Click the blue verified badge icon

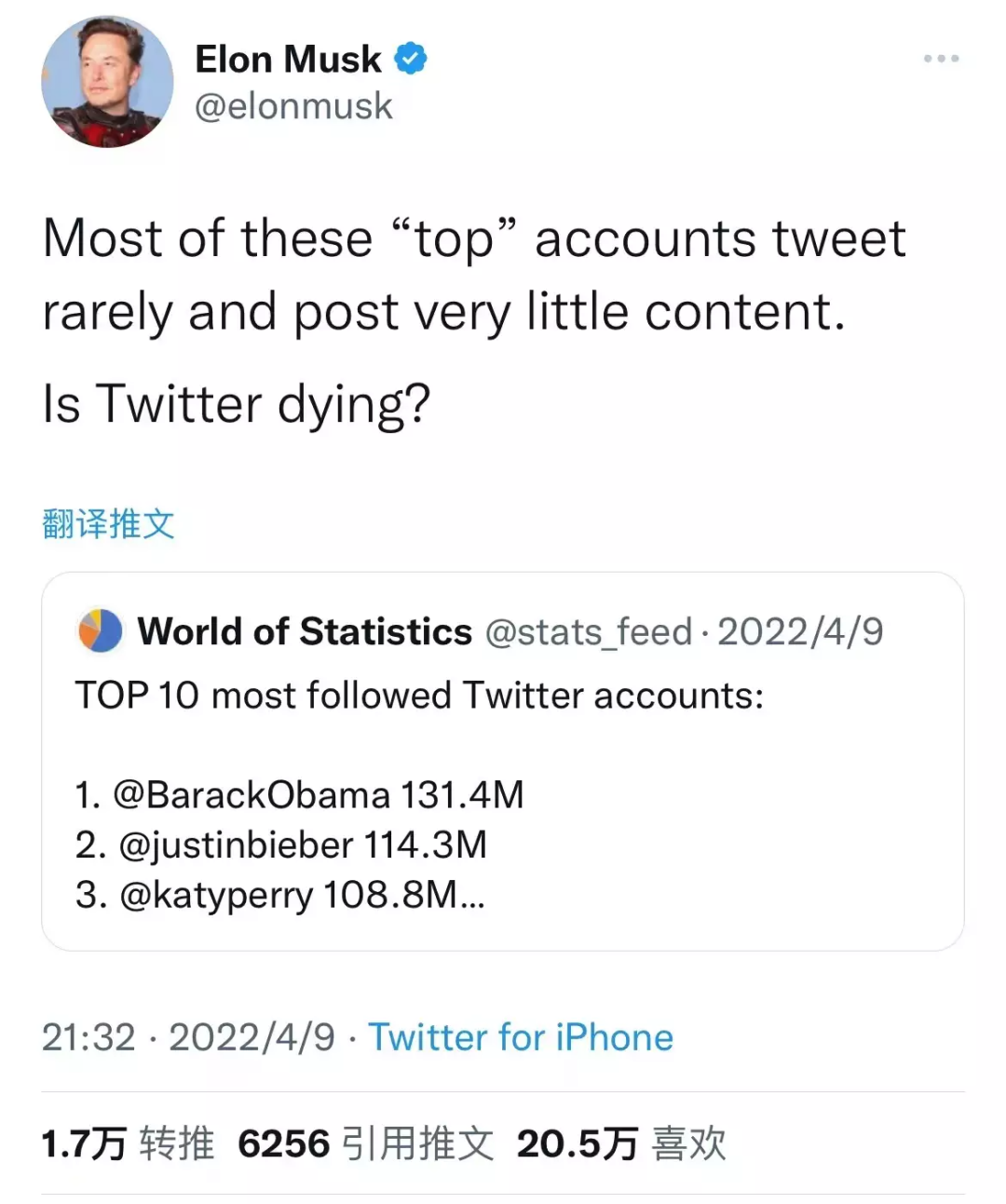tap(410, 60)
